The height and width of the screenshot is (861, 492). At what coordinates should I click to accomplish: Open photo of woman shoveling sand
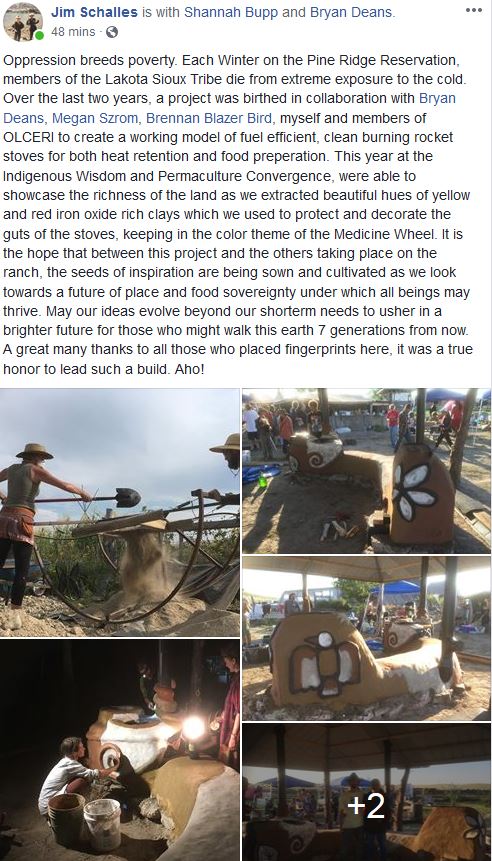(x=120, y=512)
